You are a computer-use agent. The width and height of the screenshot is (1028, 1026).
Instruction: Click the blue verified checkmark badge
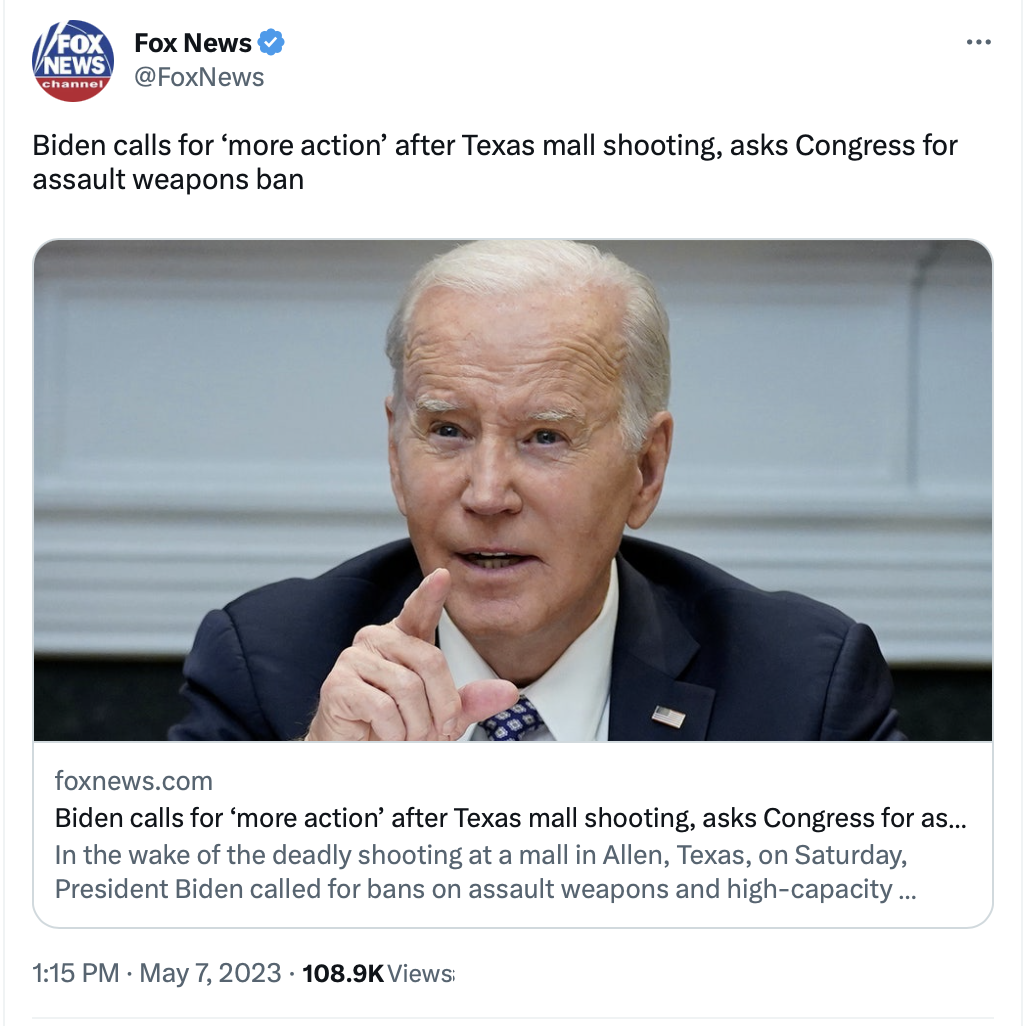pos(271,43)
